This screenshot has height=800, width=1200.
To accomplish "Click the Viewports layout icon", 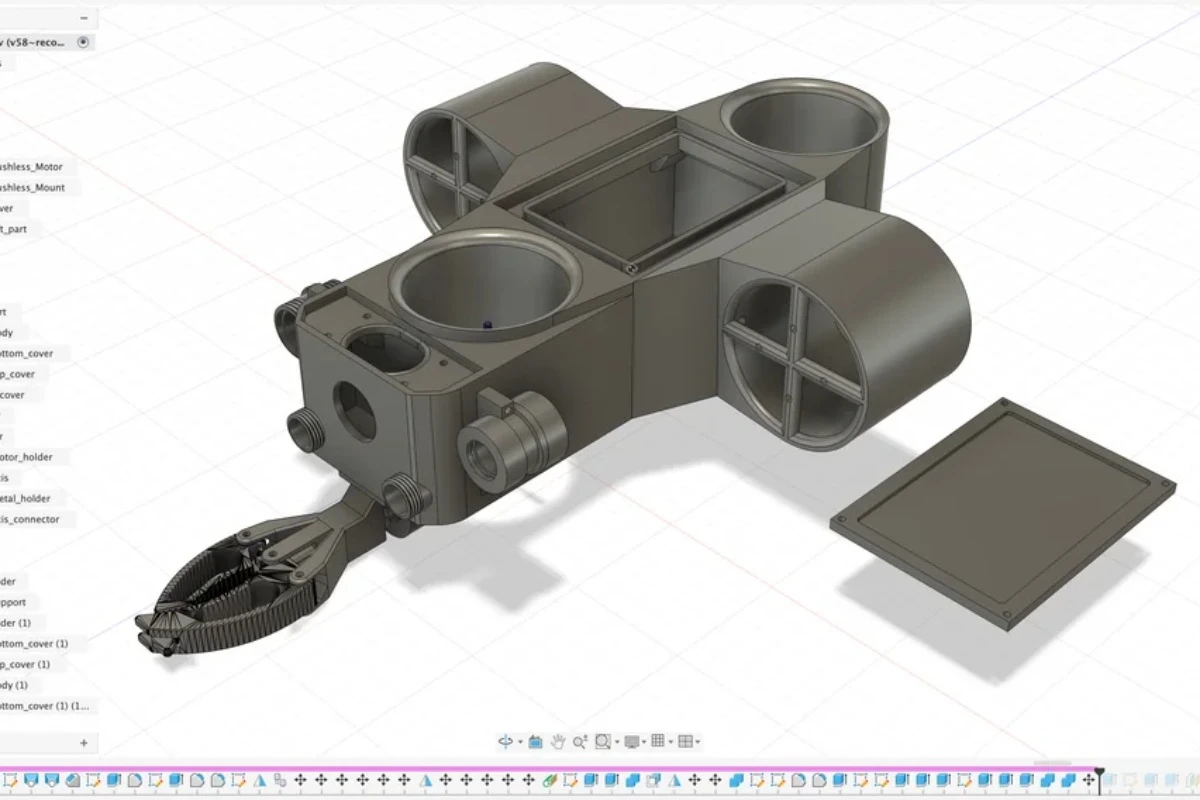I will (x=685, y=741).
